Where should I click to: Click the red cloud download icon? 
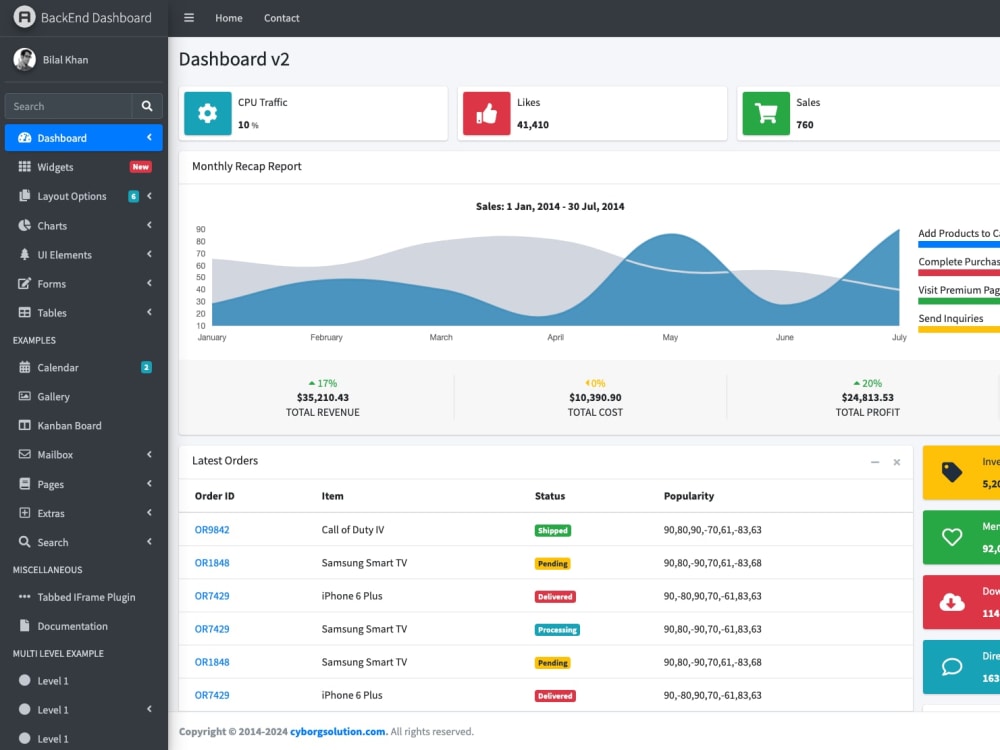coord(952,602)
